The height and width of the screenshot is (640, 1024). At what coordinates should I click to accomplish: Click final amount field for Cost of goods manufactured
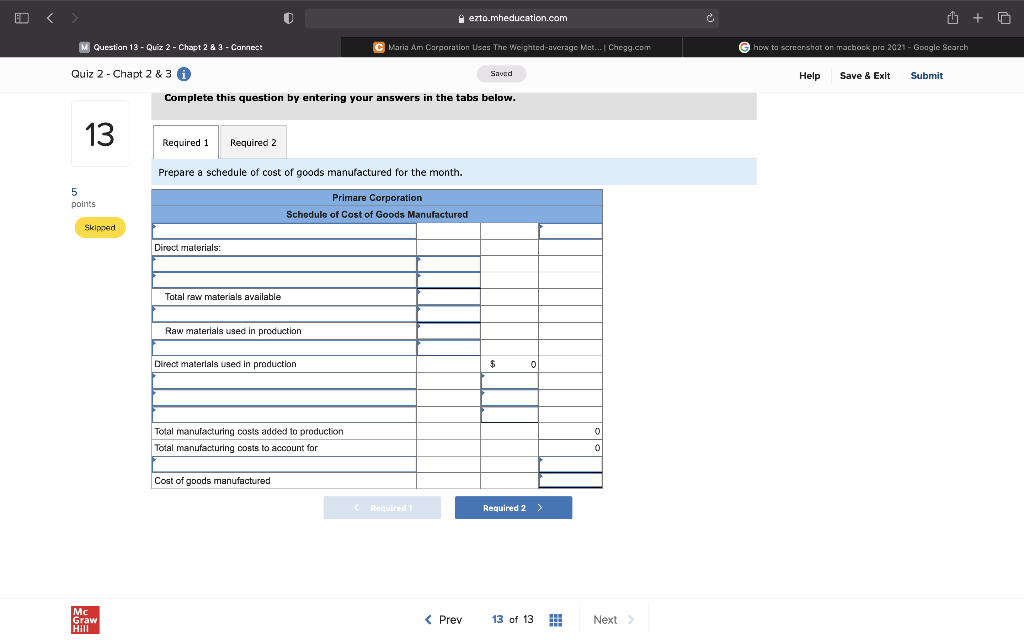(x=570, y=480)
